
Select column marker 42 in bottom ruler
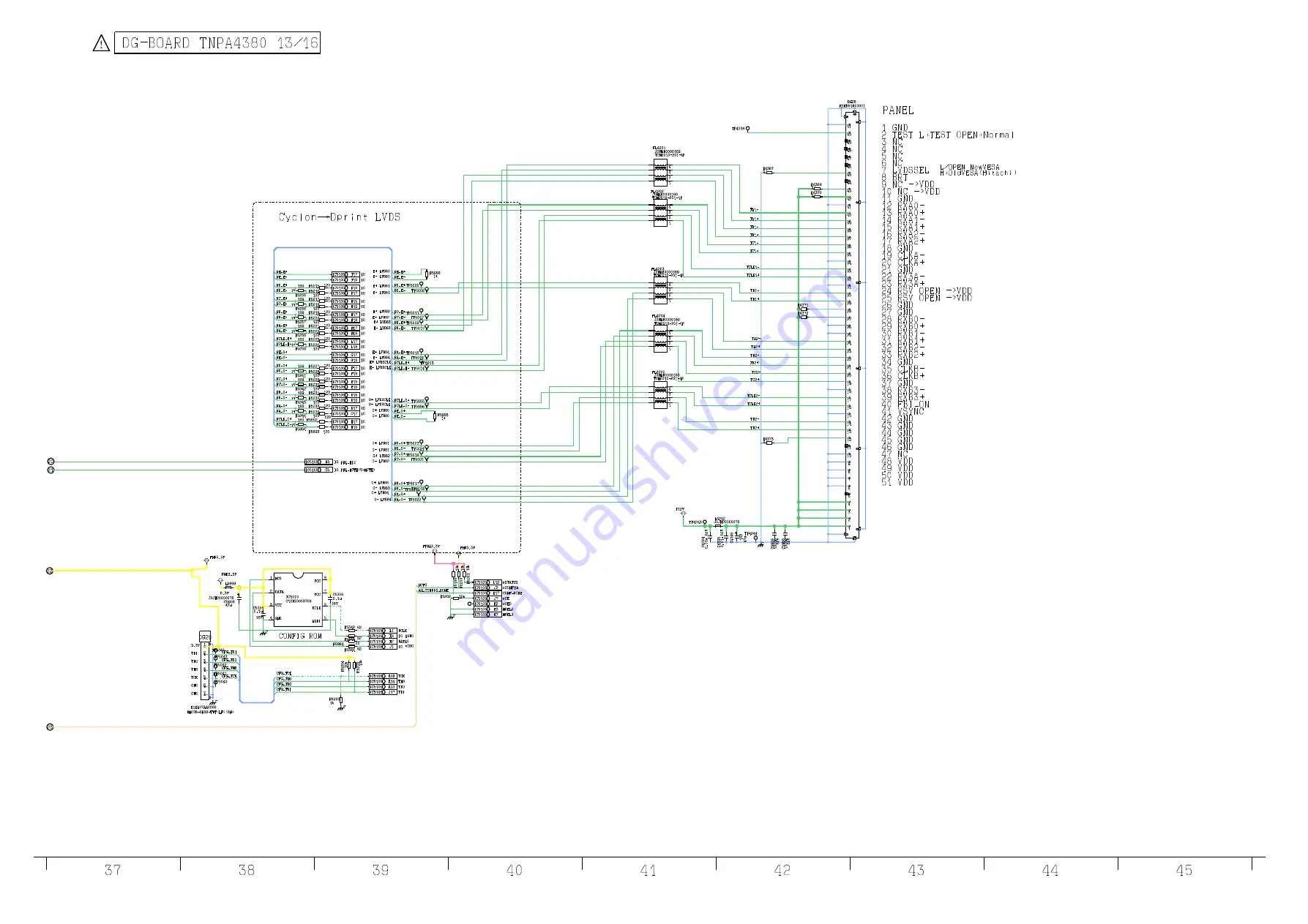click(x=782, y=871)
